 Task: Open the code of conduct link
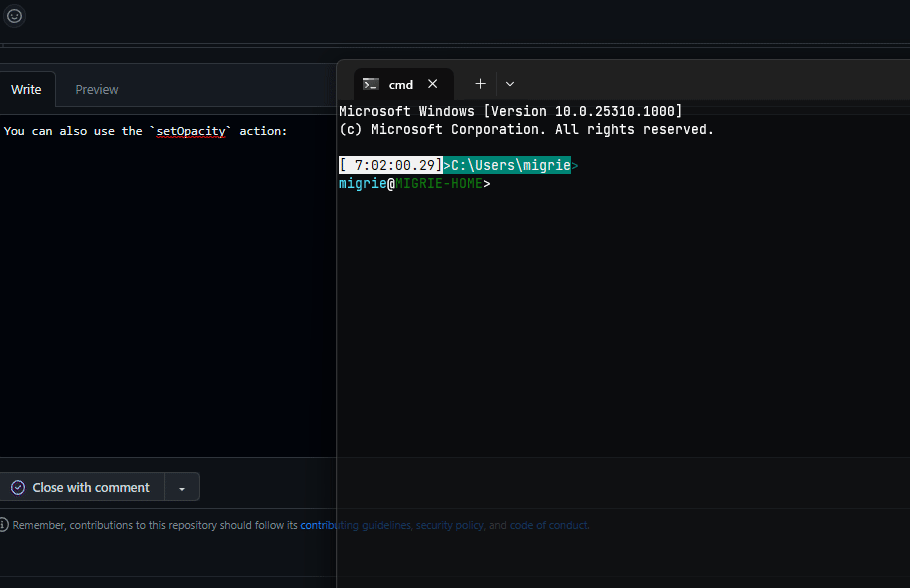(x=548, y=525)
